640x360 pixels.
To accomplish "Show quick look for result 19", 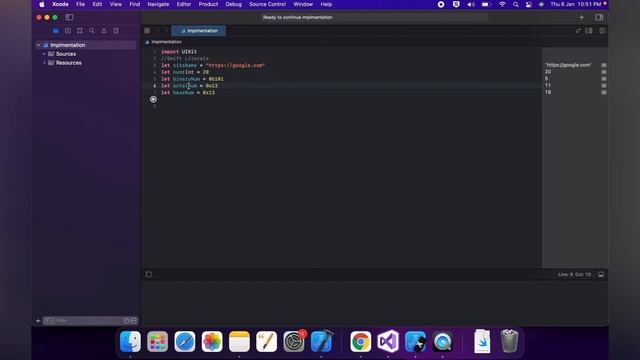I will pos(604,93).
